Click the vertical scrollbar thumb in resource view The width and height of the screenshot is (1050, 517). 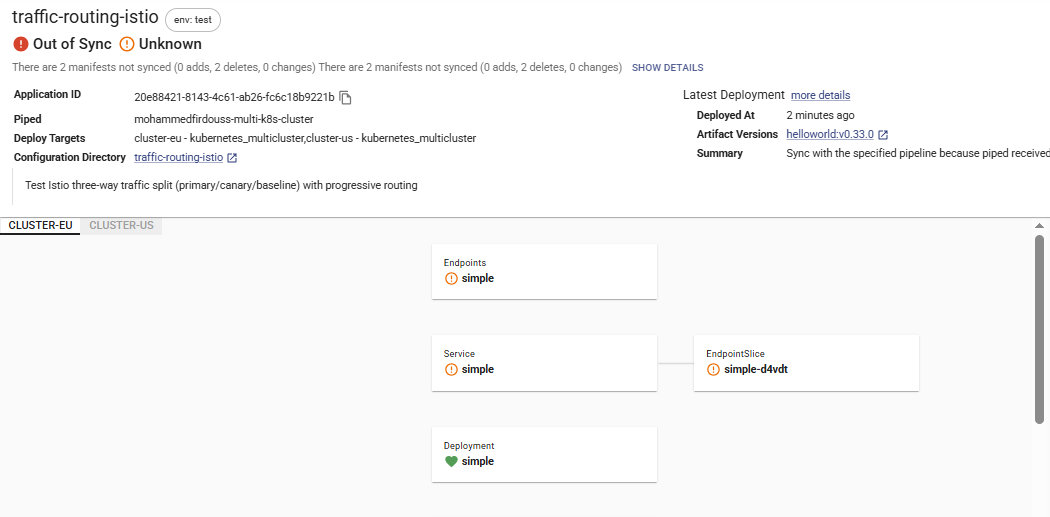(1040, 330)
